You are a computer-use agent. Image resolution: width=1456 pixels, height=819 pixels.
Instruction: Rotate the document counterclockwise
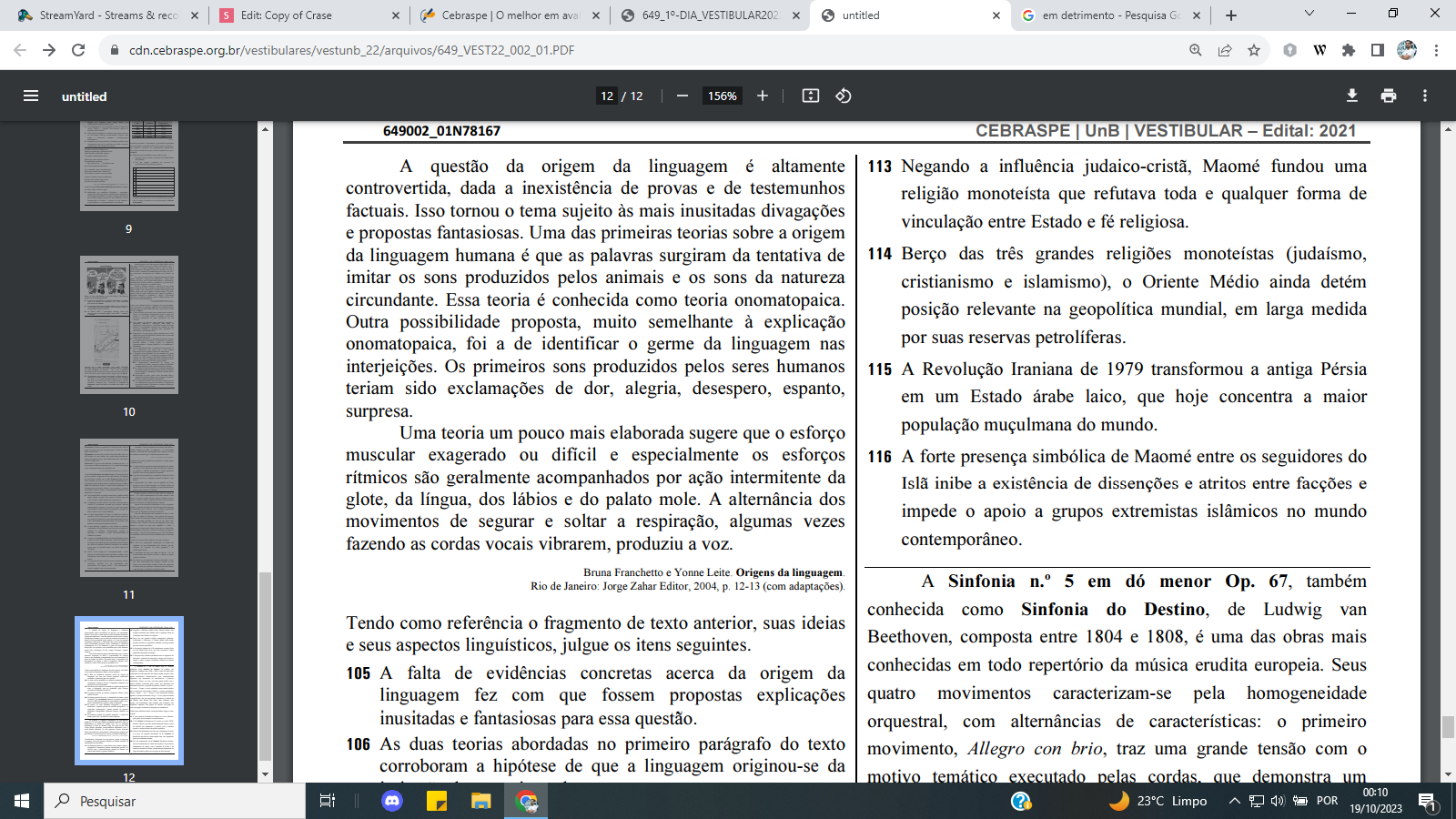click(x=844, y=96)
